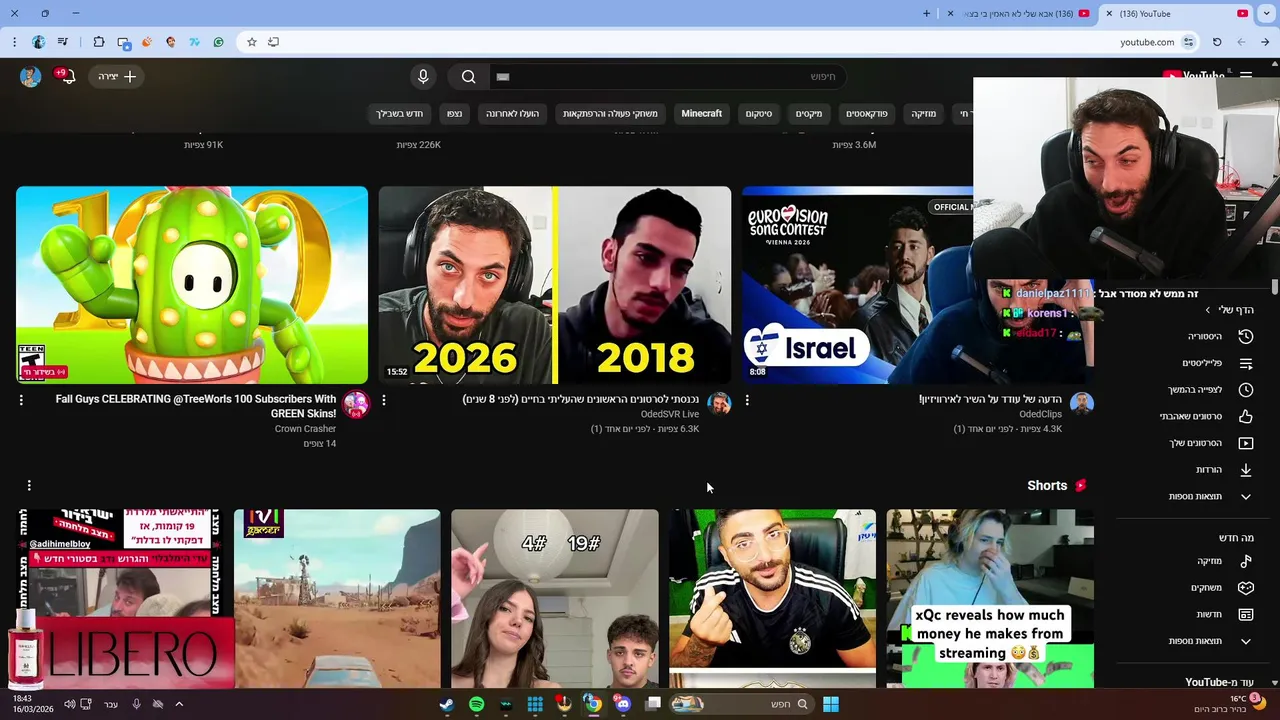Open YouTube notifications bell

pos(67,76)
